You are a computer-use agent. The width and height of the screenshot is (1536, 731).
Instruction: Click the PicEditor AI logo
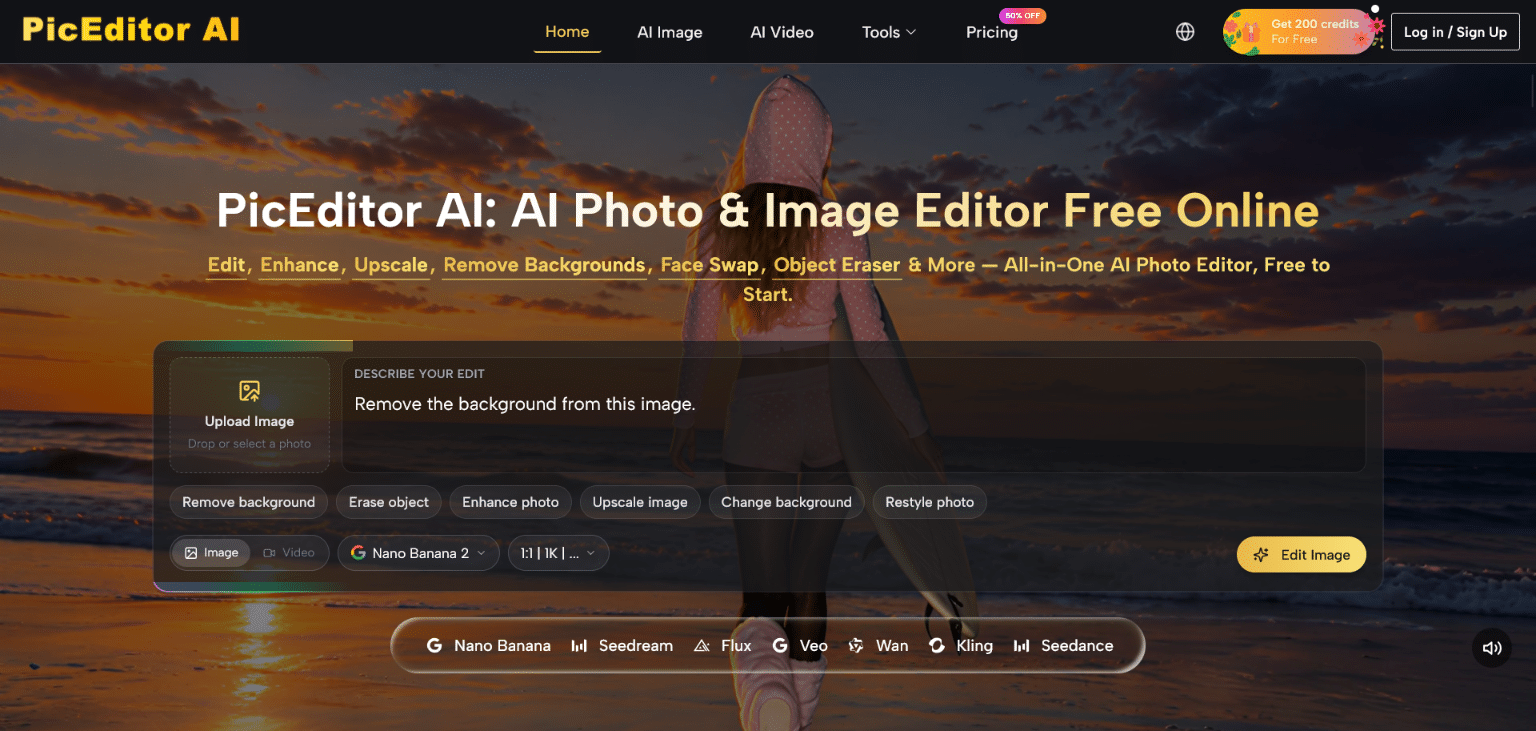pyautogui.click(x=131, y=30)
